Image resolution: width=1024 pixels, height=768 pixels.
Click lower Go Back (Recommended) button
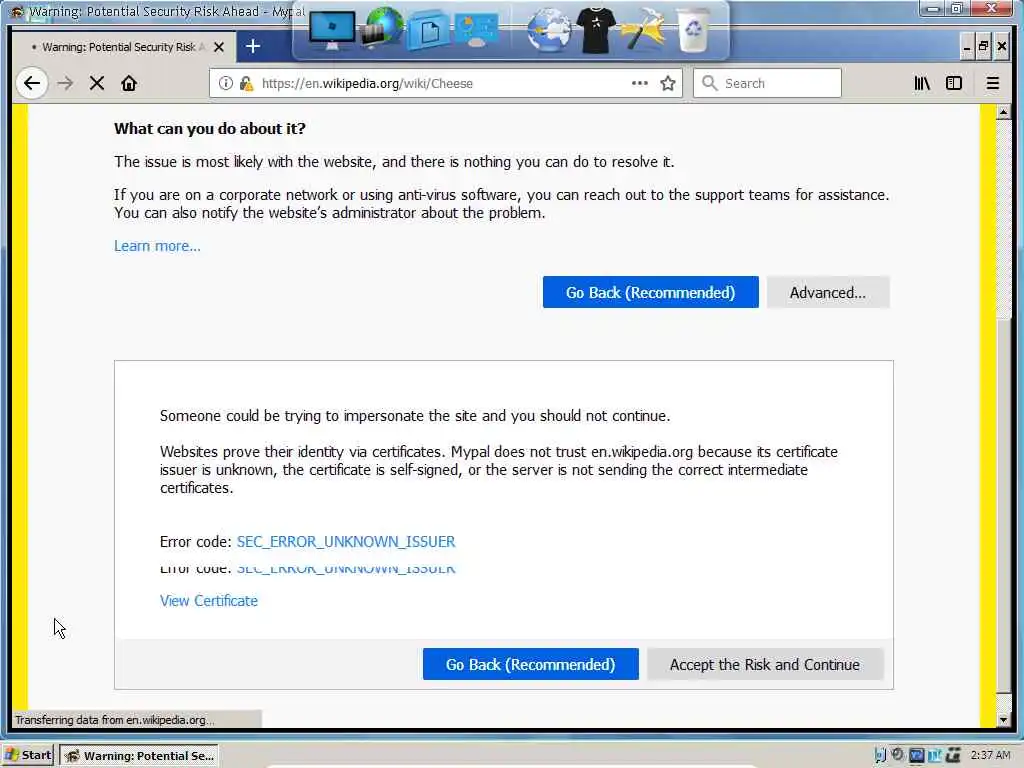(x=531, y=664)
